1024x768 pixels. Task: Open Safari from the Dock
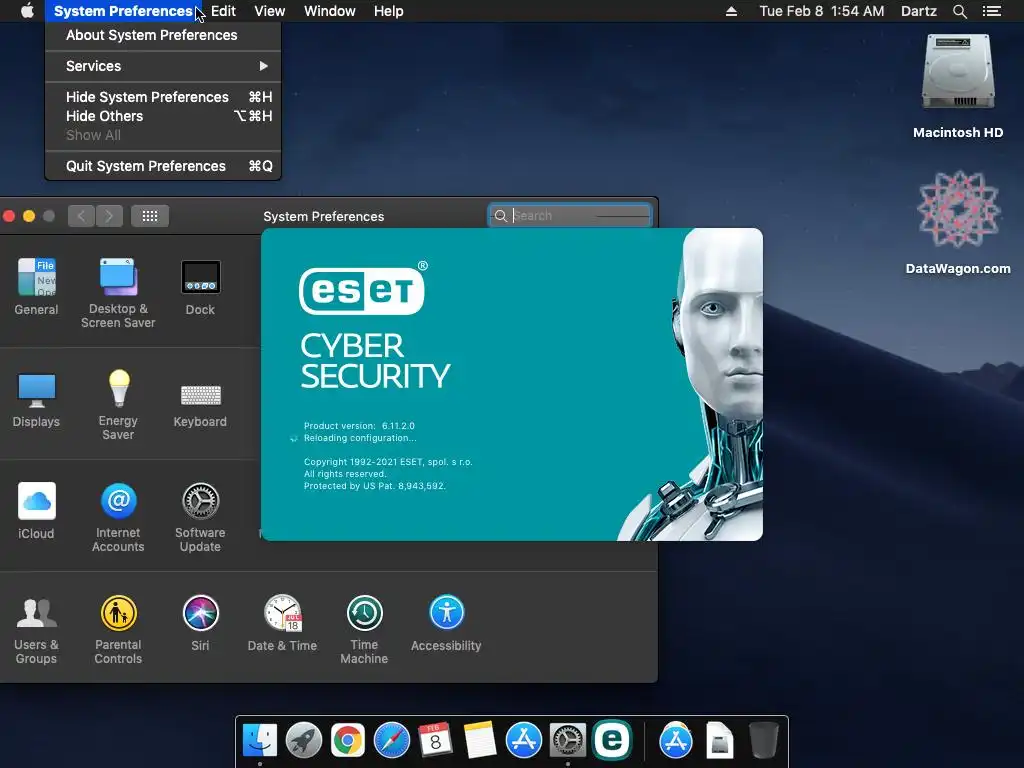pos(392,741)
